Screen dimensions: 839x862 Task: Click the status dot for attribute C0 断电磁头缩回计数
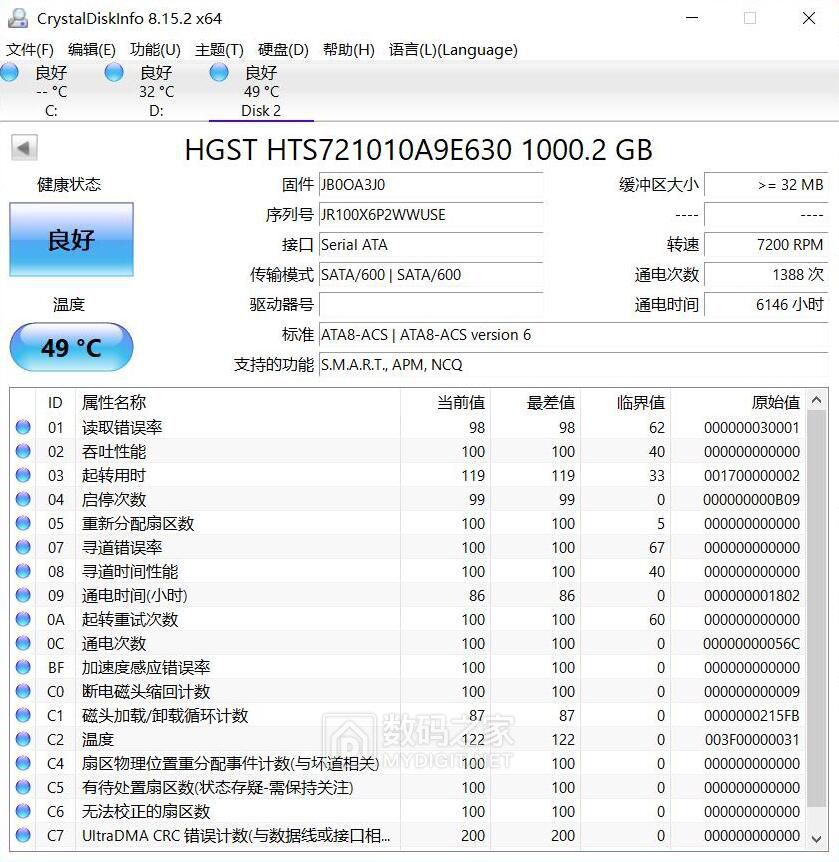coord(23,691)
